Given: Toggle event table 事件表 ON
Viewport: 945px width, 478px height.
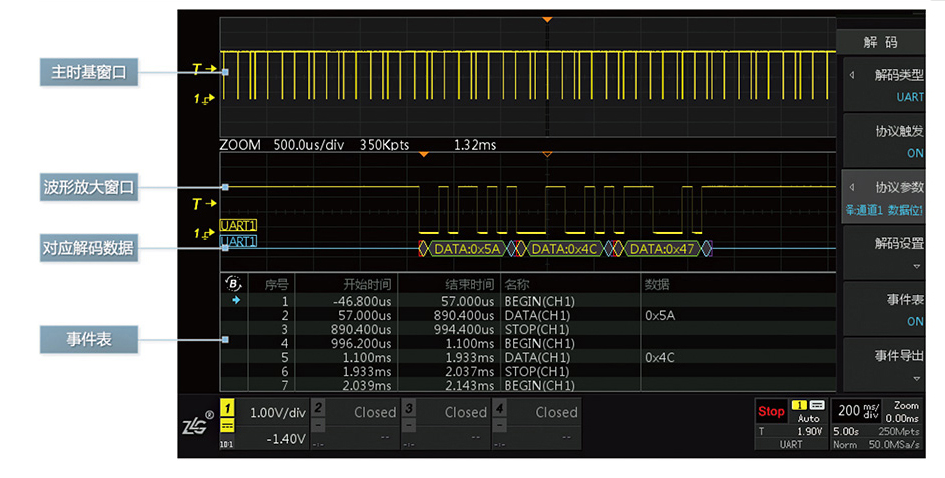Looking at the screenshot, I should pos(883,309).
